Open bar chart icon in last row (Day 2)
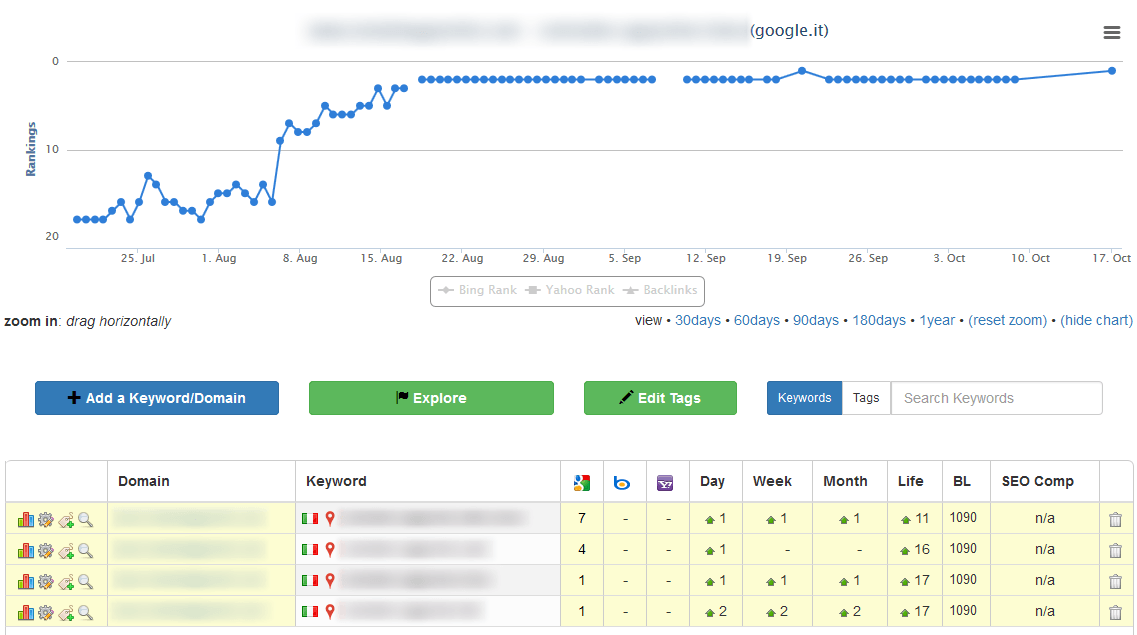 [x=25, y=613]
